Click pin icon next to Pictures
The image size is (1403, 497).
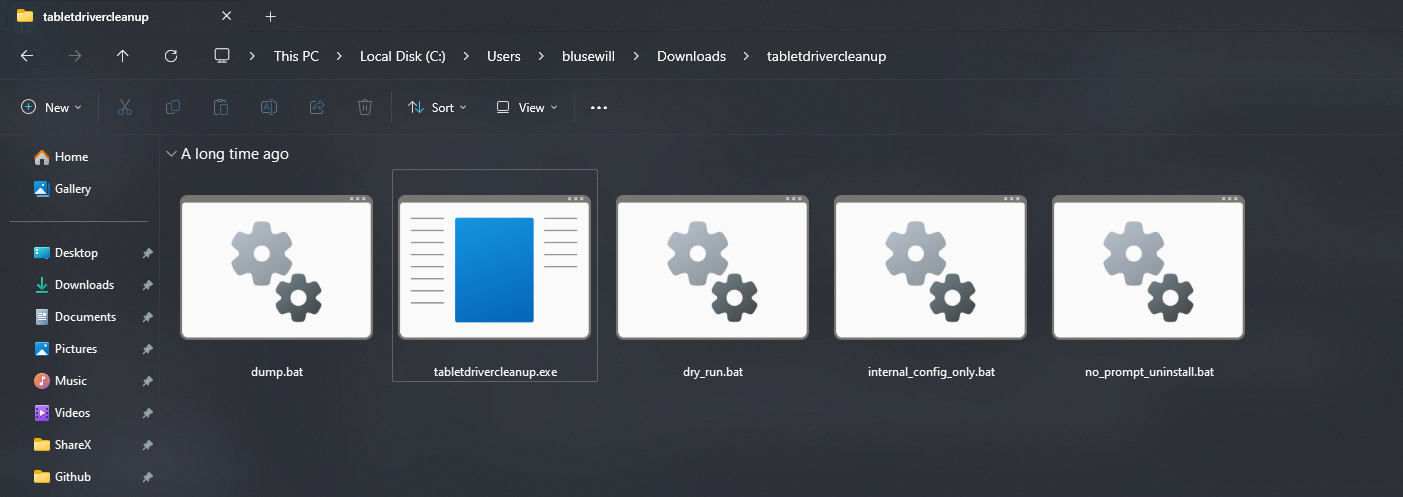tap(147, 349)
